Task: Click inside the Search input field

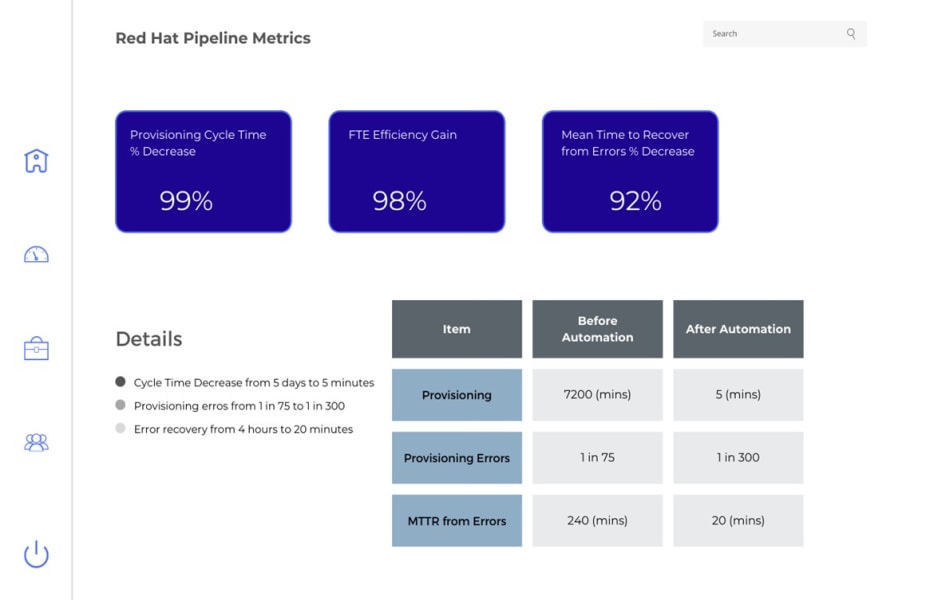Action: coord(770,34)
